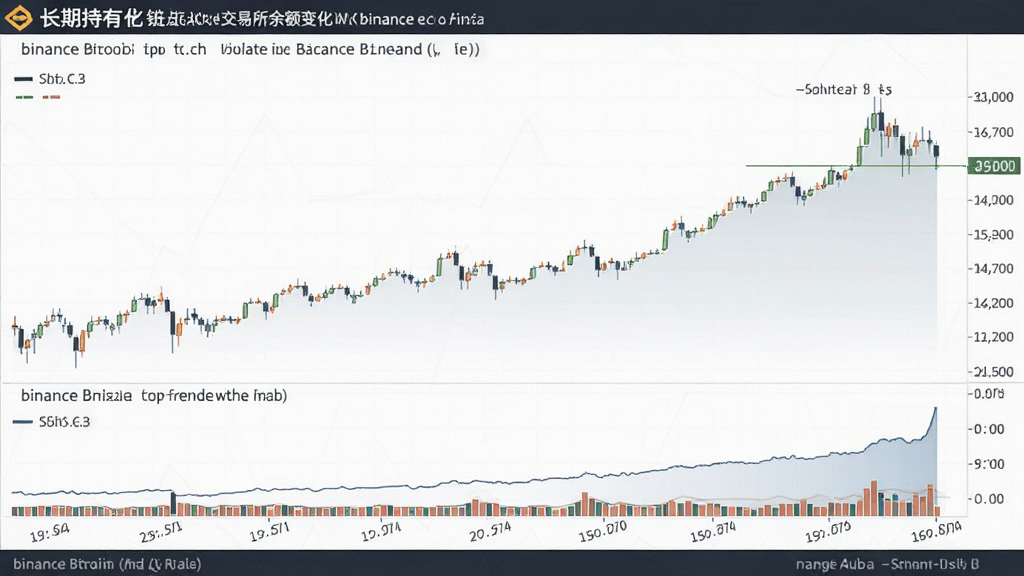Click the upper chart title beginning 'binance Bitoobi'
Viewport: 1024px width, 576px height.
coord(250,50)
